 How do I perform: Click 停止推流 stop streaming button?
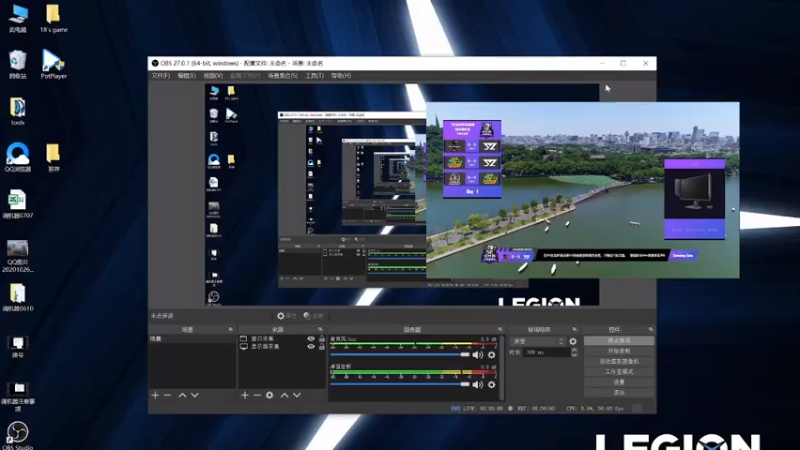[x=618, y=340]
